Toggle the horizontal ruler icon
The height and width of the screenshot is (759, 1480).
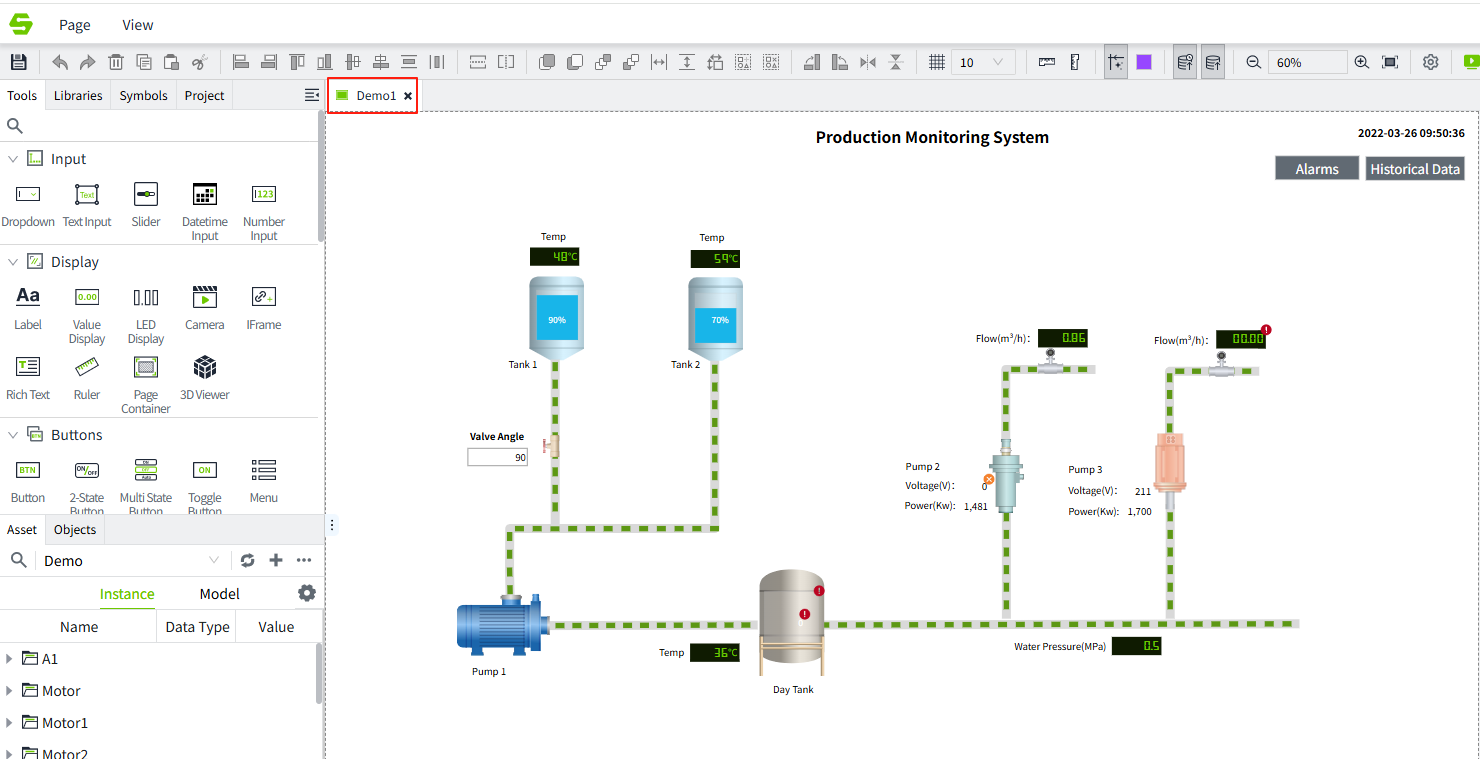pos(1047,62)
